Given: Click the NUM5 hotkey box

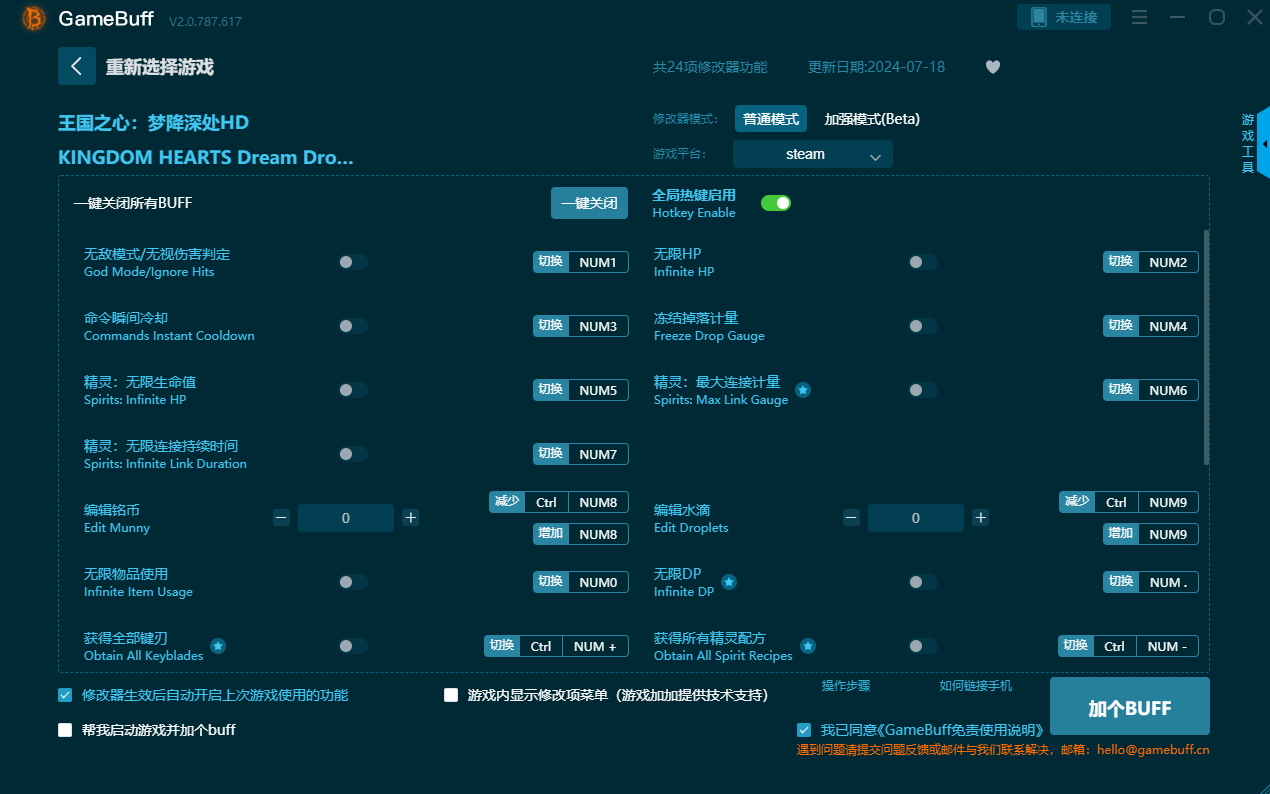Looking at the screenshot, I should 598,390.
